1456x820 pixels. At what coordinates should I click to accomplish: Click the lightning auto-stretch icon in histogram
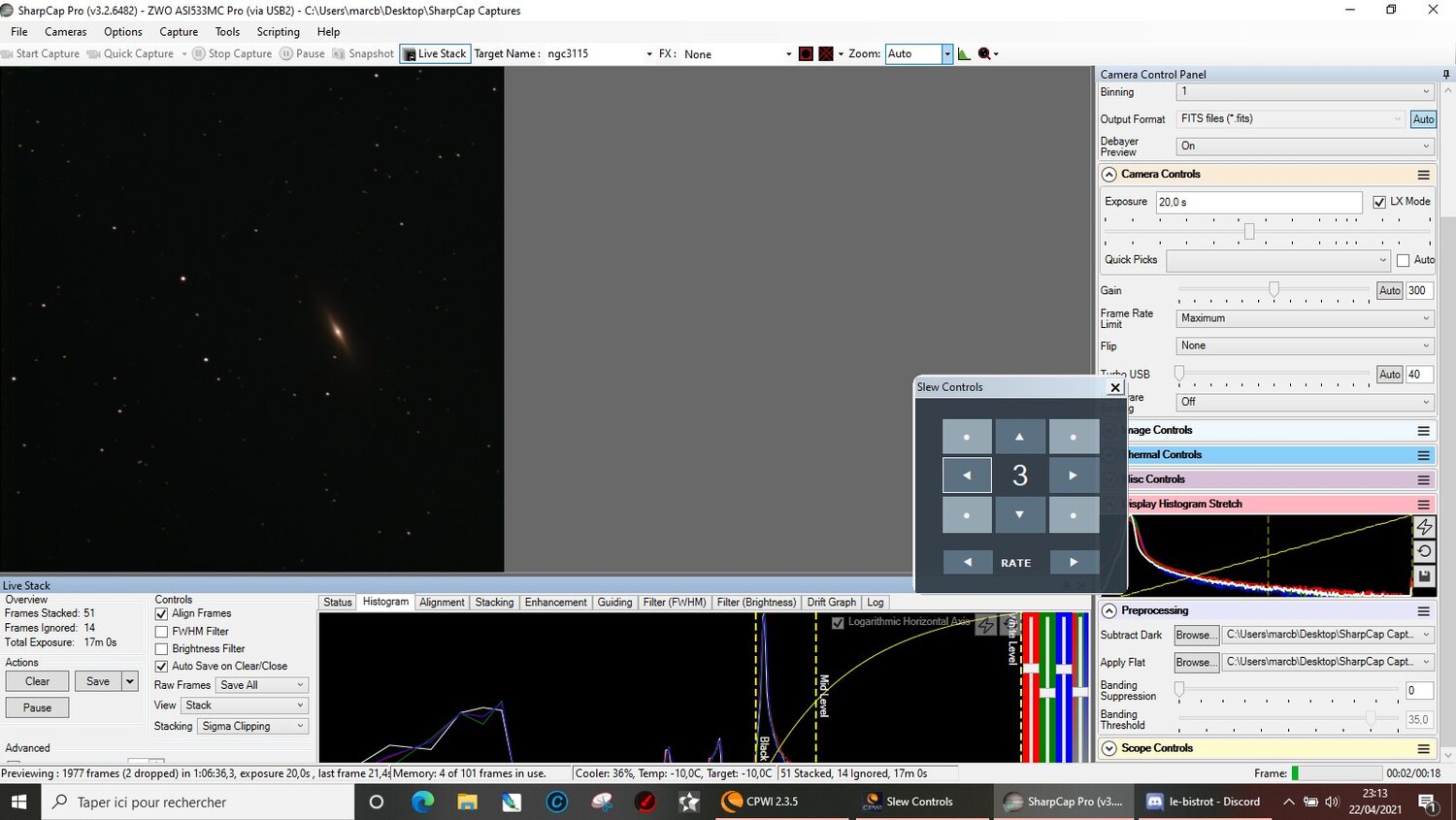pyautogui.click(x=1424, y=527)
